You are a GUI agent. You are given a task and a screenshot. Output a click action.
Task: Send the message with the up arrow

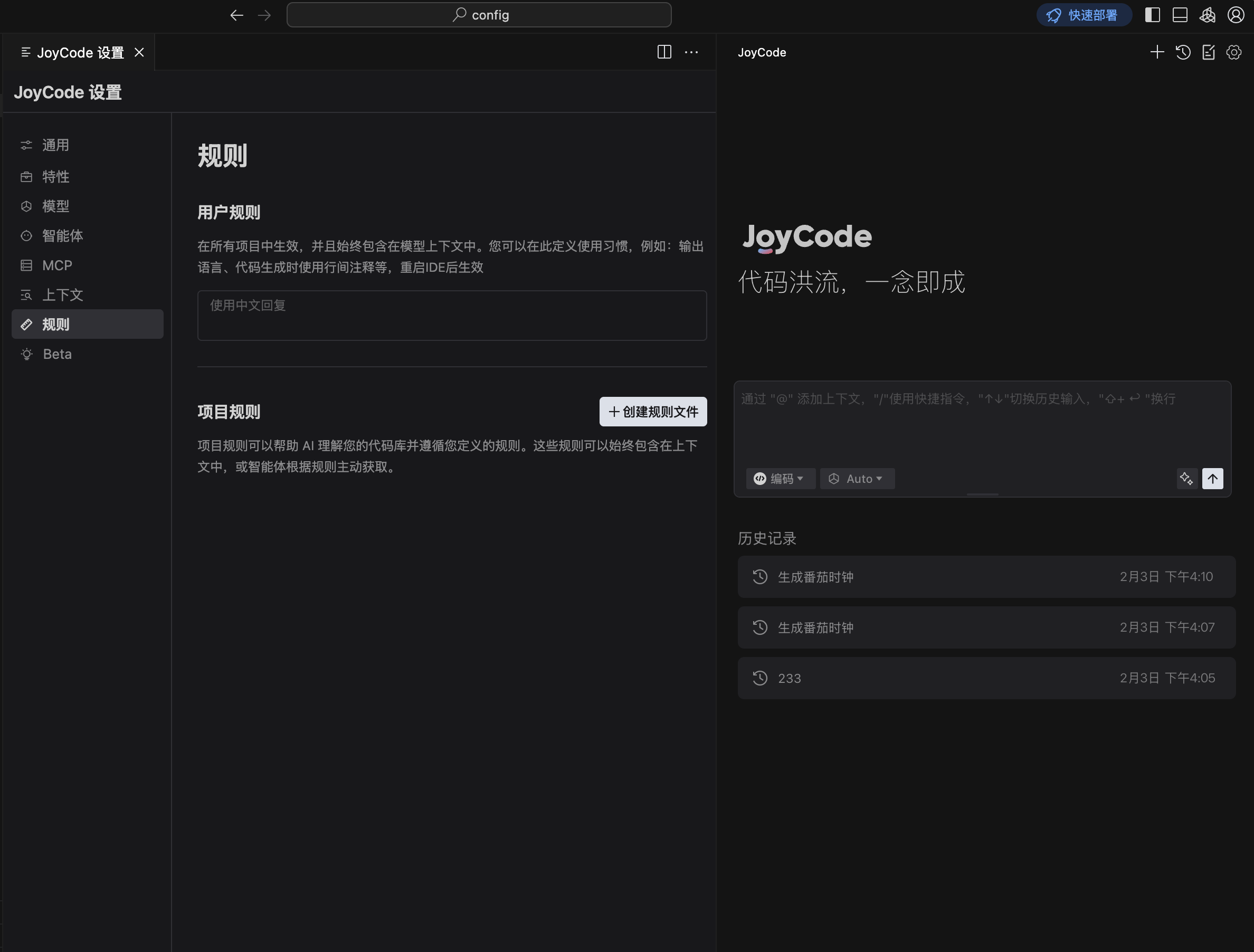pyautogui.click(x=1213, y=479)
